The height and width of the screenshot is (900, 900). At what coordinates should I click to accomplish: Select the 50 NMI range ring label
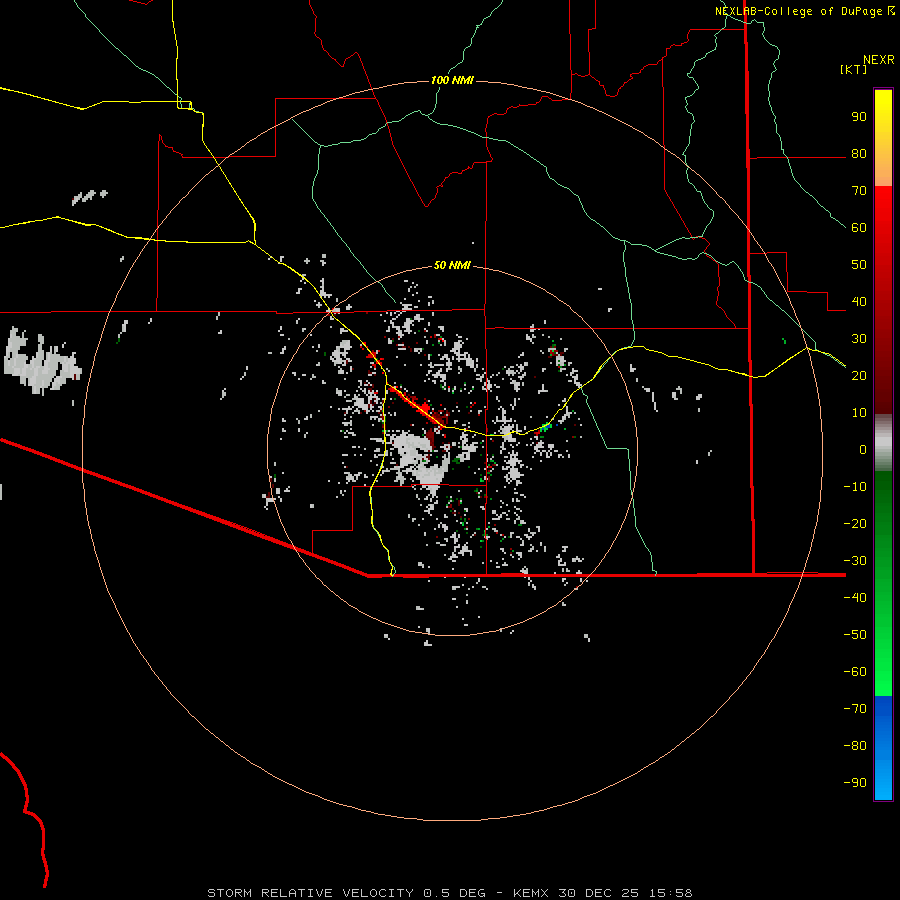(452, 265)
